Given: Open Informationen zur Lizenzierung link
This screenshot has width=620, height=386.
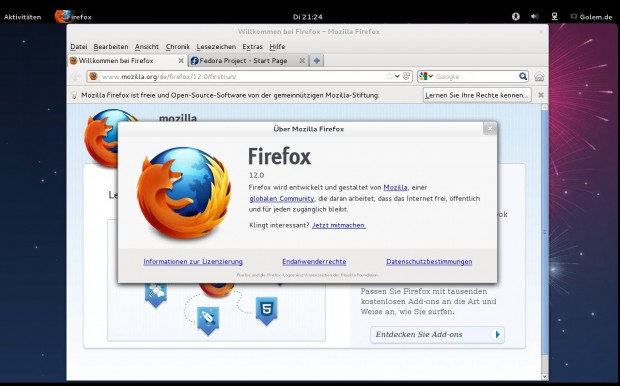Looking at the screenshot, I should click(193, 261).
